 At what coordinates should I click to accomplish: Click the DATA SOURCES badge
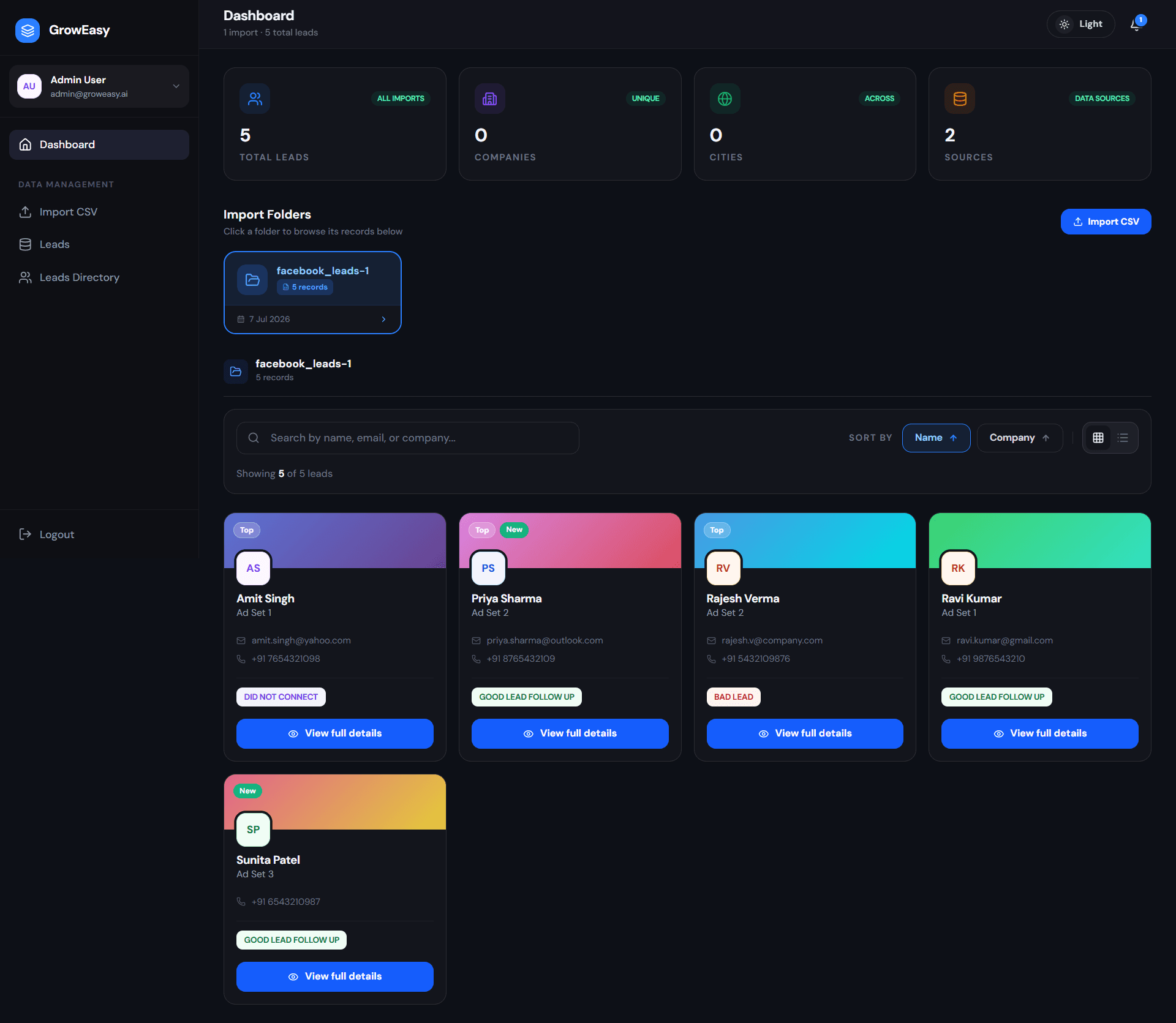click(1102, 99)
